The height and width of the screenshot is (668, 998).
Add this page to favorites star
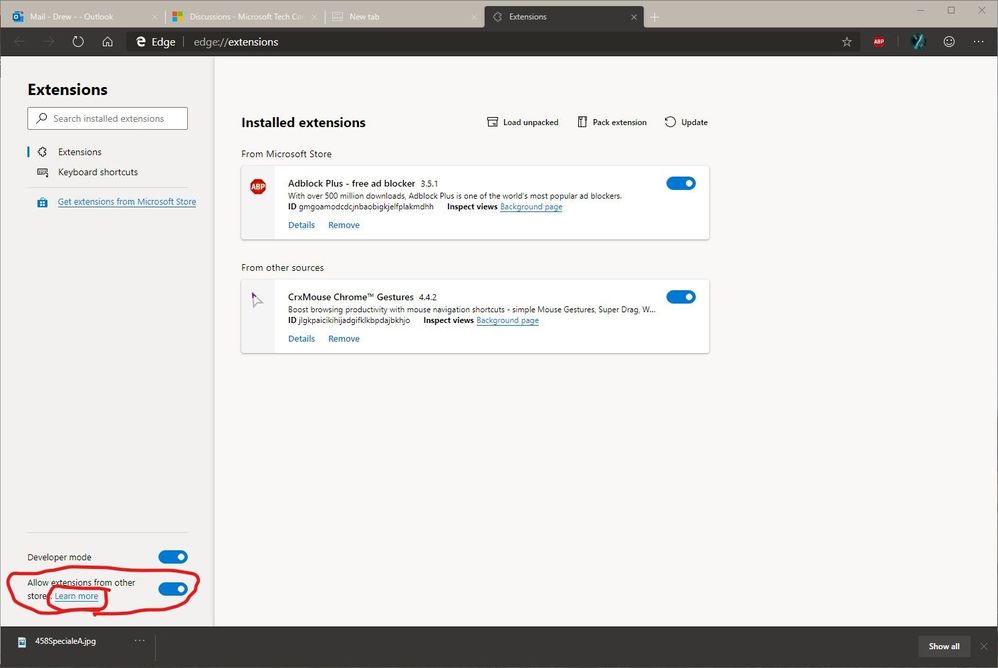click(847, 42)
